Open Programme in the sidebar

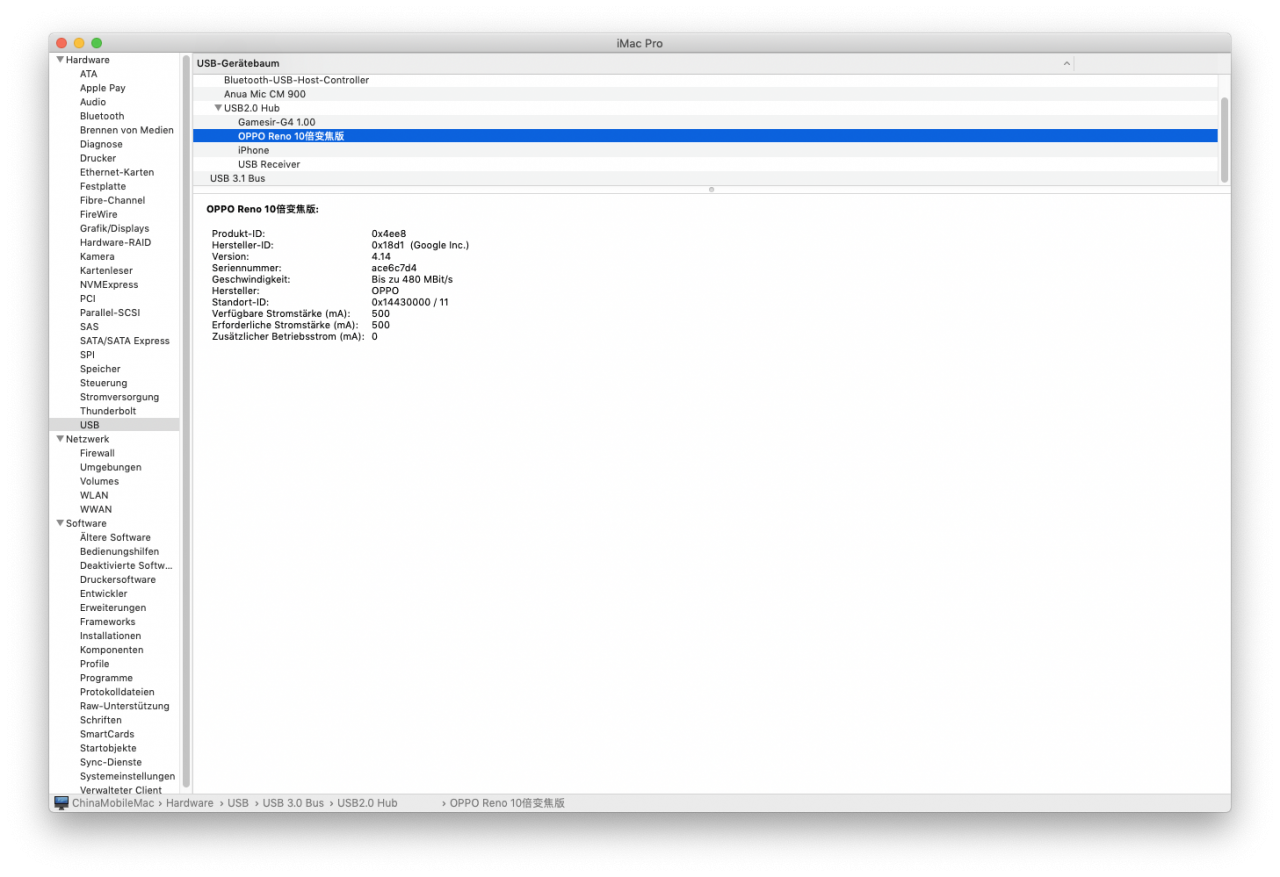(x=106, y=677)
